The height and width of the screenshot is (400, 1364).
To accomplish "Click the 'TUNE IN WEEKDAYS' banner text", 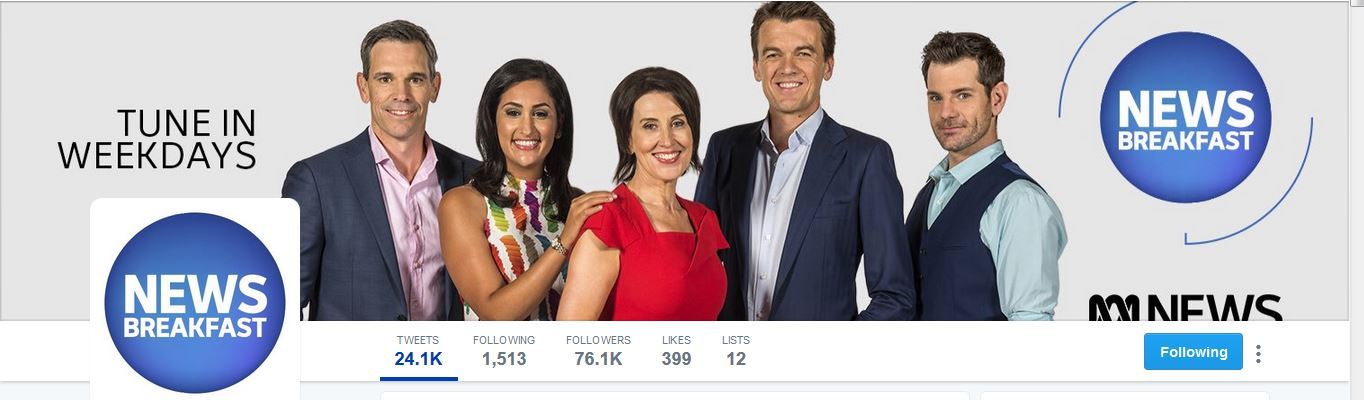I will [x=157, y=139].
